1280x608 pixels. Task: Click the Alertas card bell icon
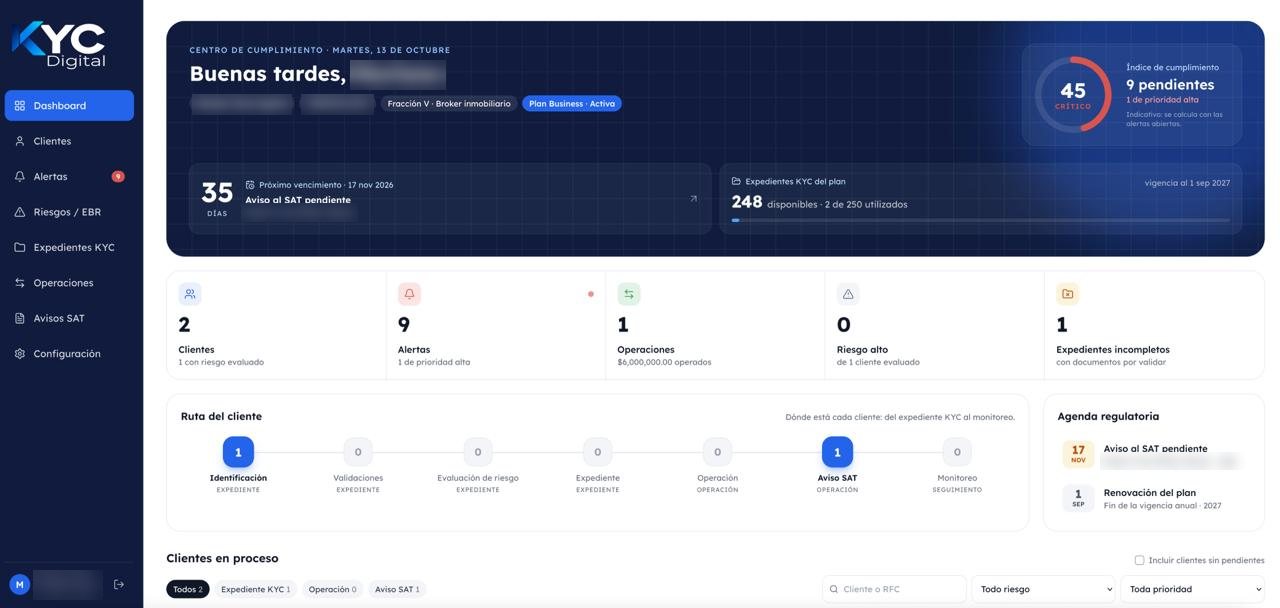[409, 294]
